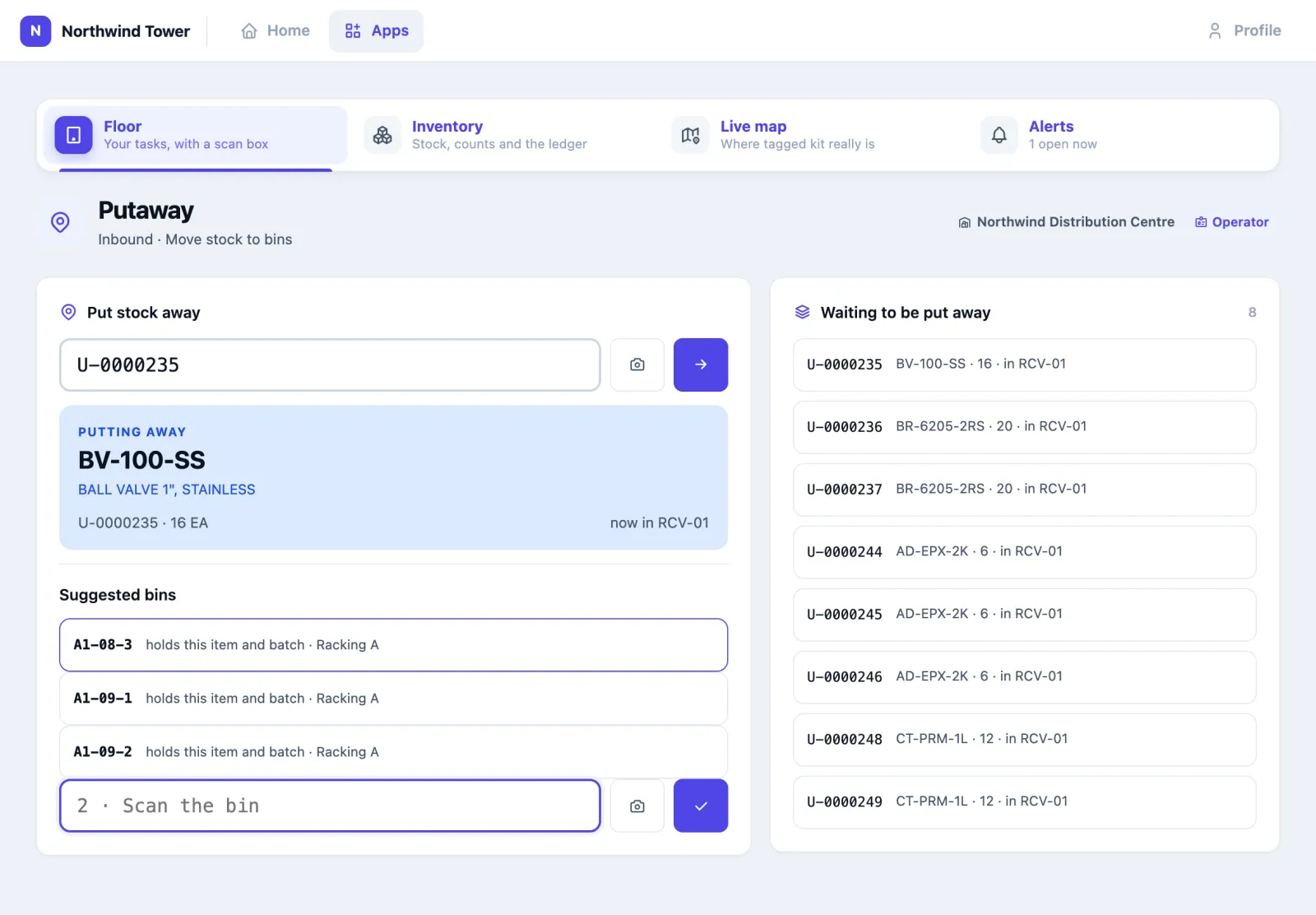Viewport: 1316px width, 915px height.
Task: Select waiting unit U-0000249
Action: (x=1025, y=802)
